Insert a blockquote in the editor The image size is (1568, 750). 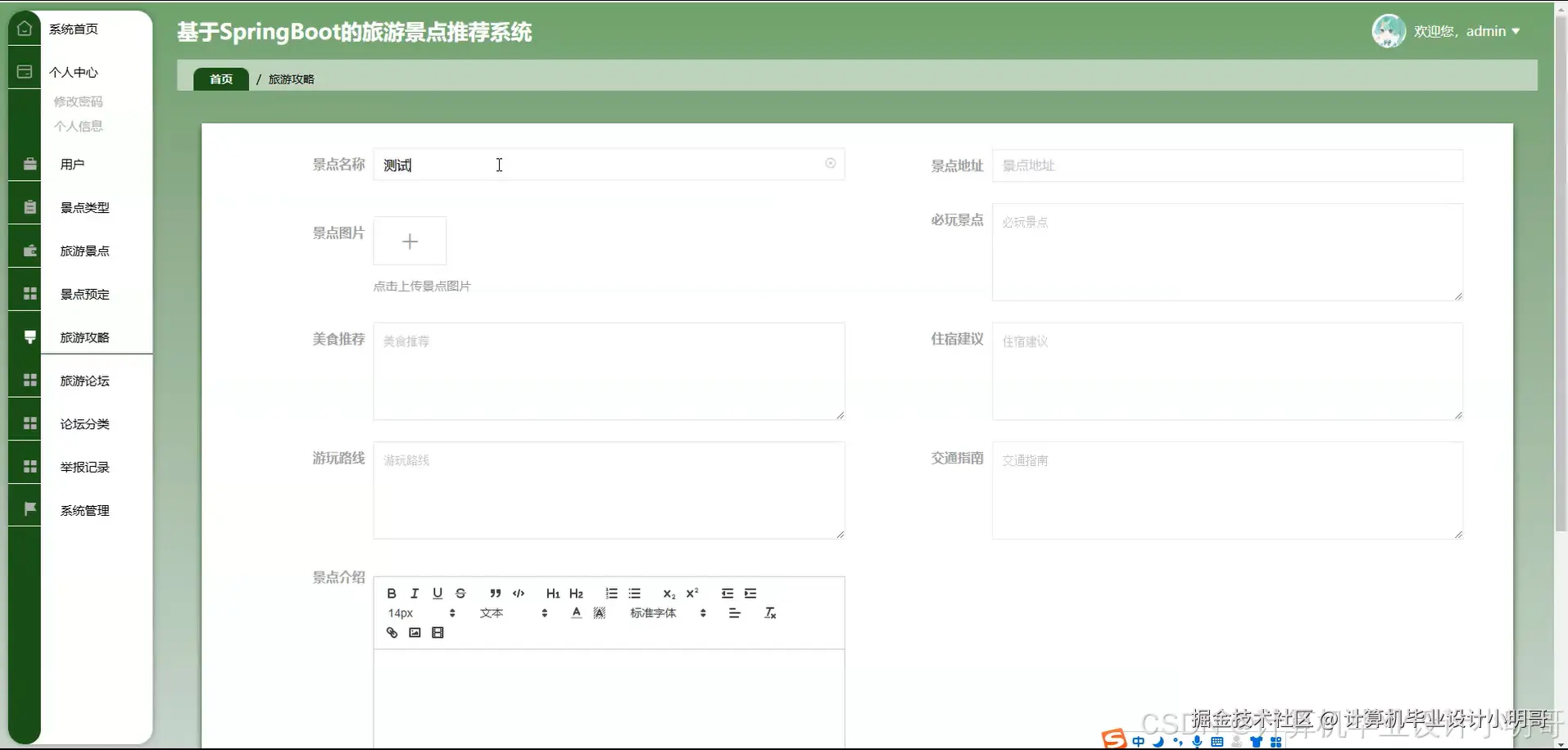click(495, 594)
